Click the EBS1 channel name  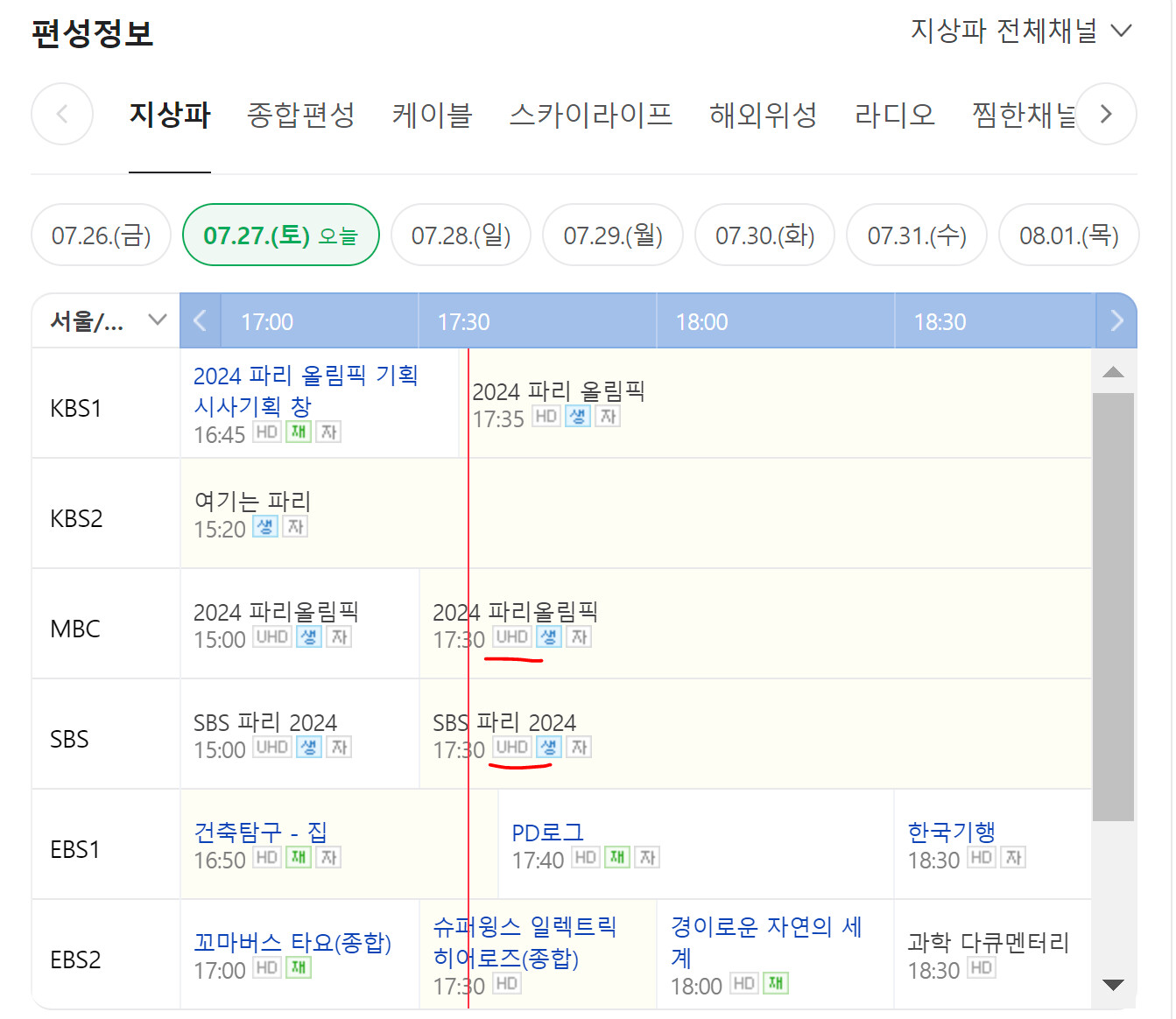click(75, 849)
